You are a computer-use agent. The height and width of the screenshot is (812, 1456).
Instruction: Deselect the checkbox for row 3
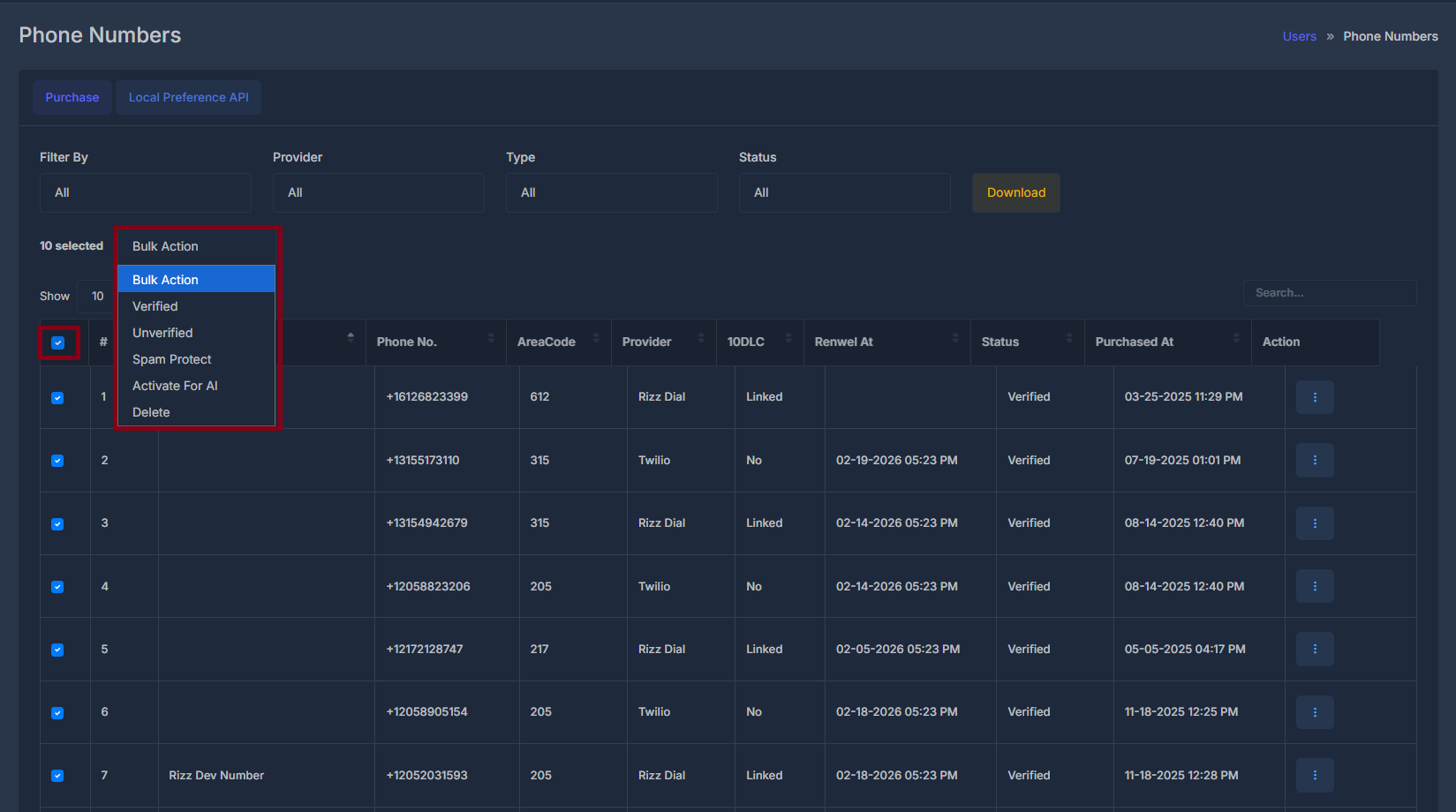57,523
